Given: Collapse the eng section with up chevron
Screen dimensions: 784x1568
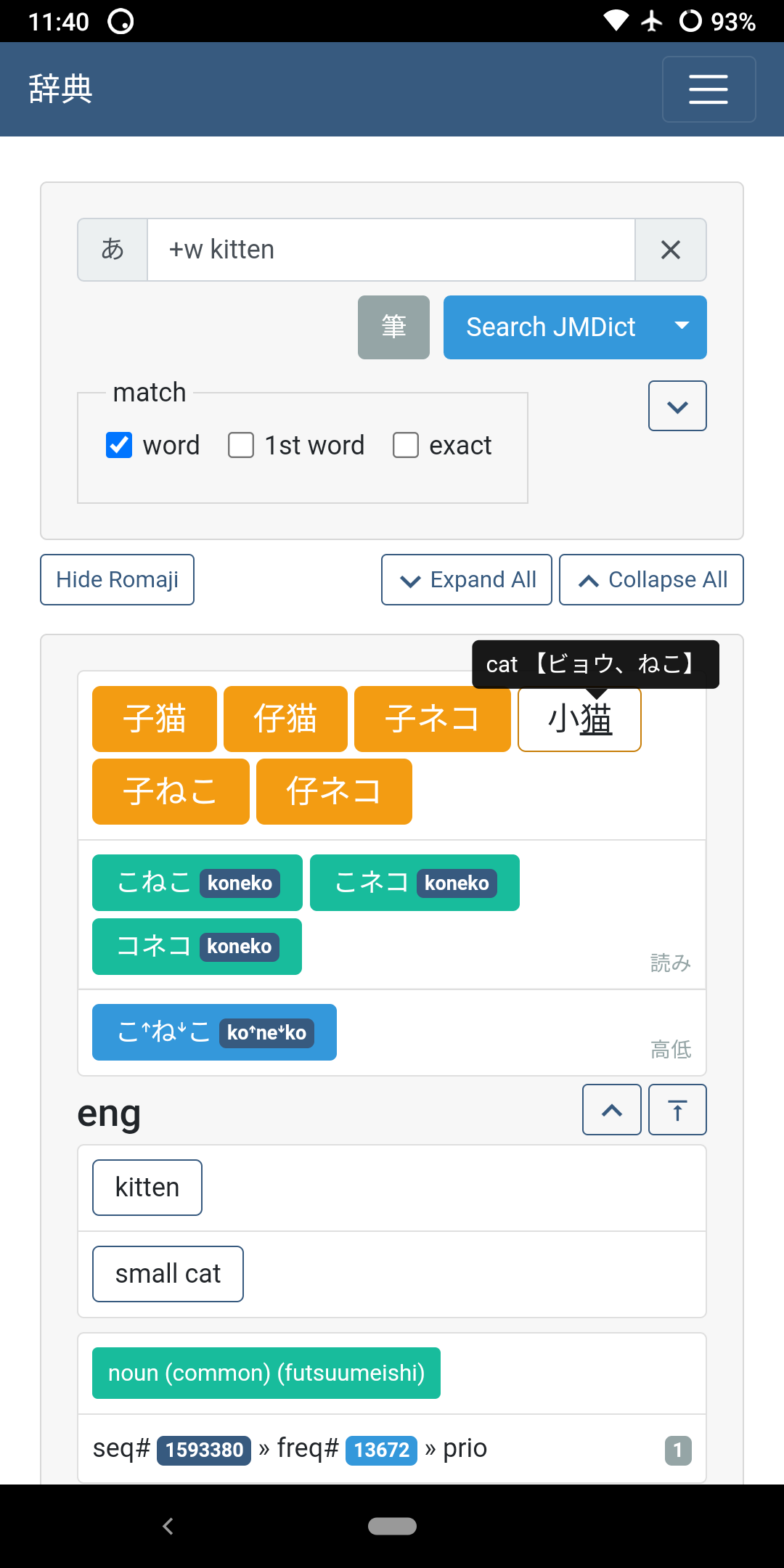Looking at the screenshot, I should [x=611, y=1110].
